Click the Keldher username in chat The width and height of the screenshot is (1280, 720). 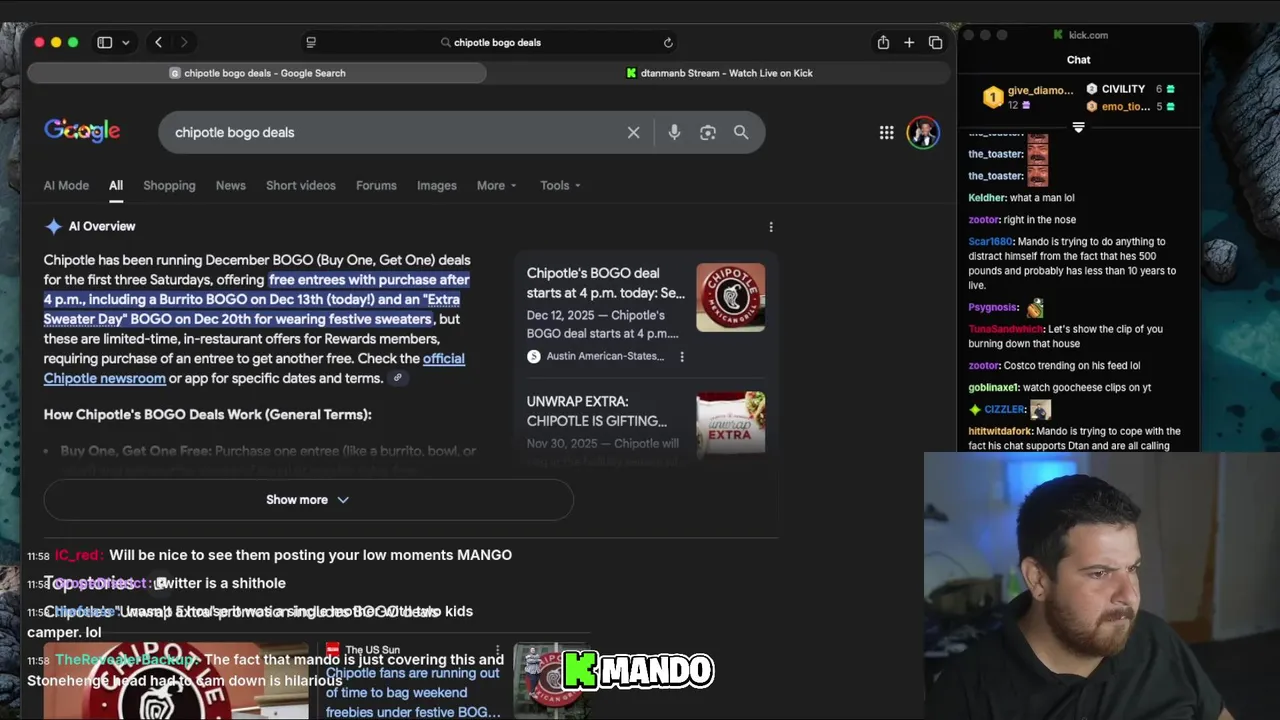987,197
